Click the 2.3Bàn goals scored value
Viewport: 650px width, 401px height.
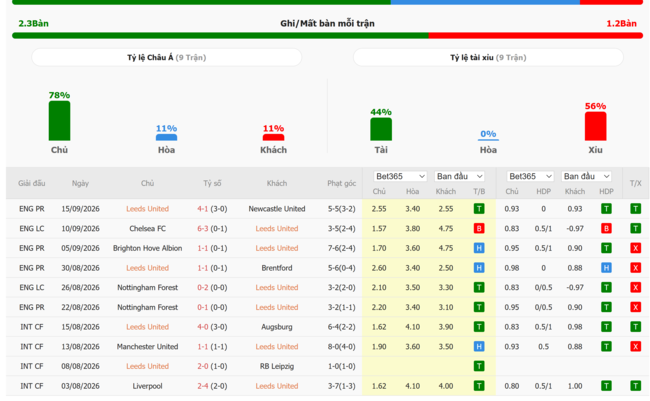tap(34, 24)
